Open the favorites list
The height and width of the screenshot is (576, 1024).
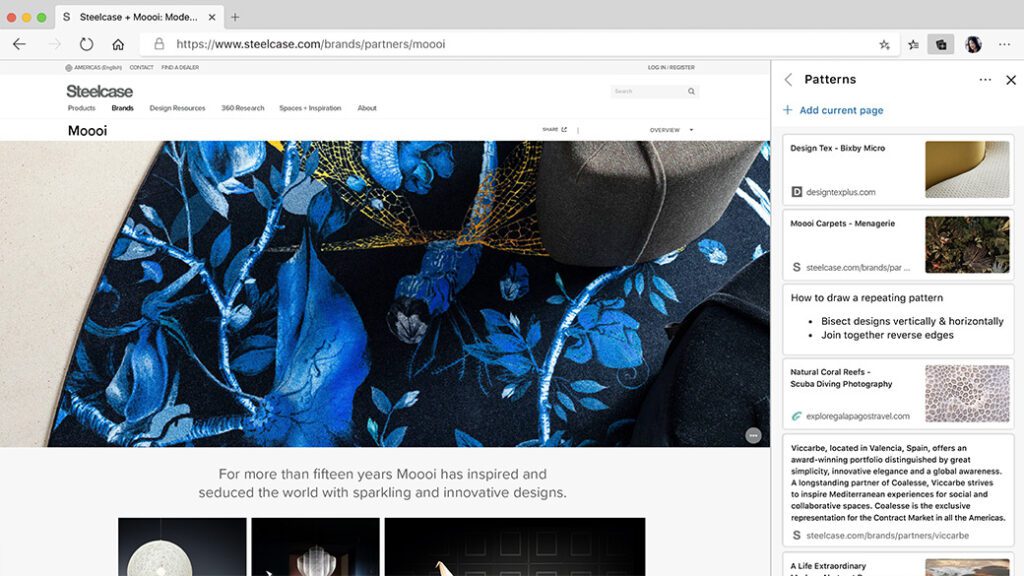tap(913, 44)
